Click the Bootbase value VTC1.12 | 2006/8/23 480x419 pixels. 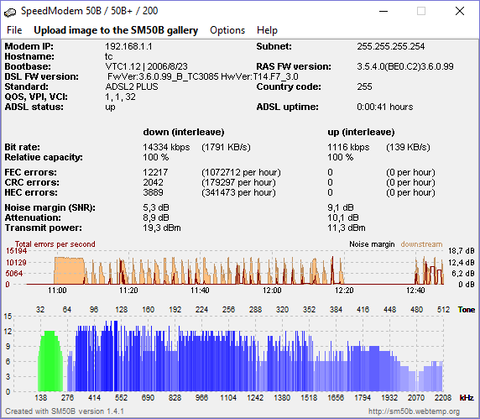coord(146,67)
